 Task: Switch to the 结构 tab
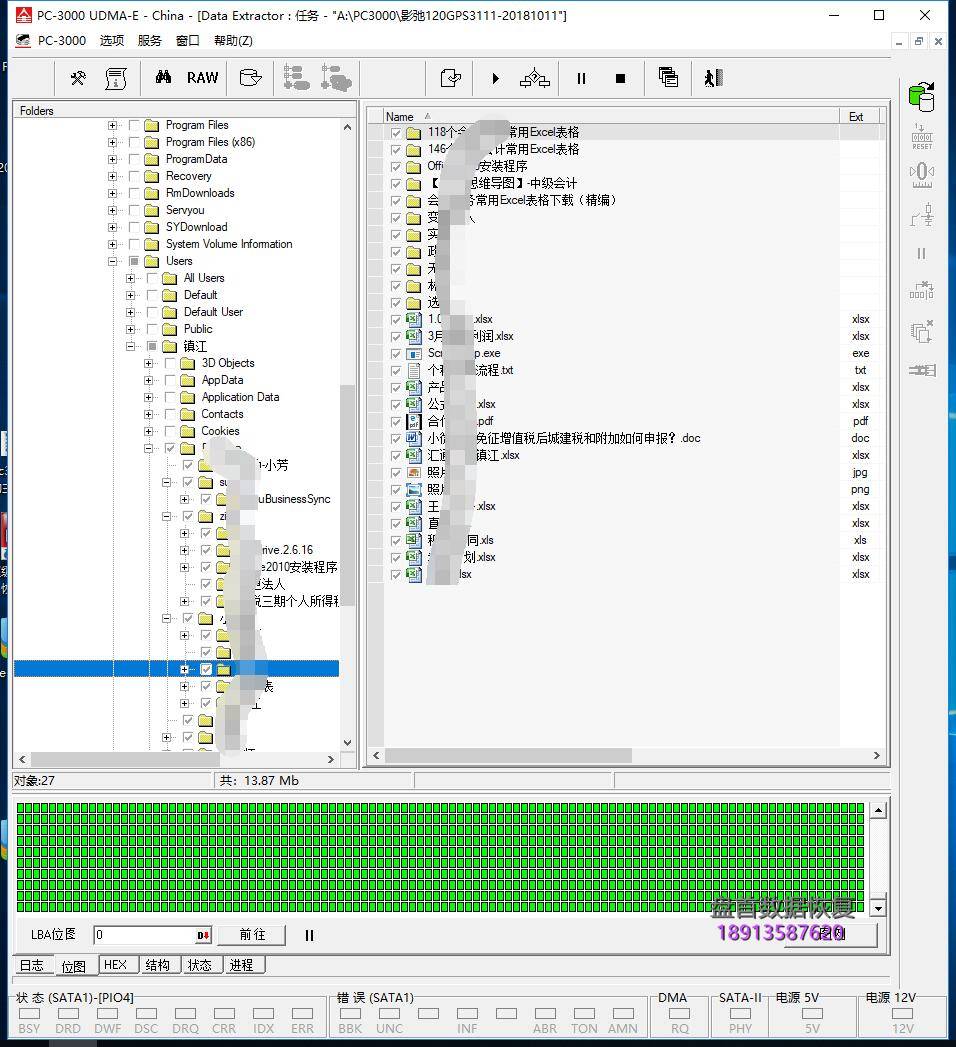(x=158, y=965)
